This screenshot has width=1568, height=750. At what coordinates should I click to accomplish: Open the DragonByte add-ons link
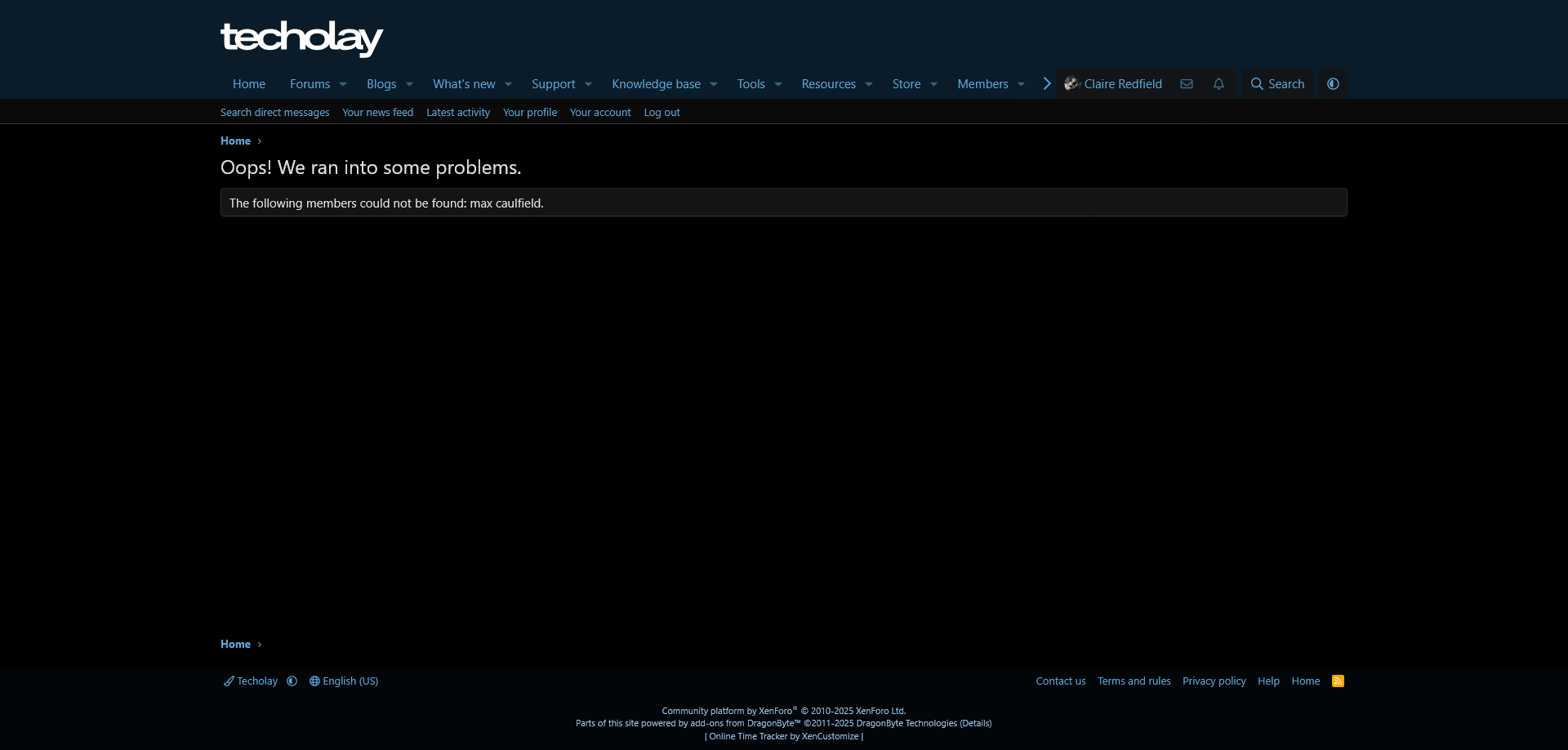click(783, 724)
